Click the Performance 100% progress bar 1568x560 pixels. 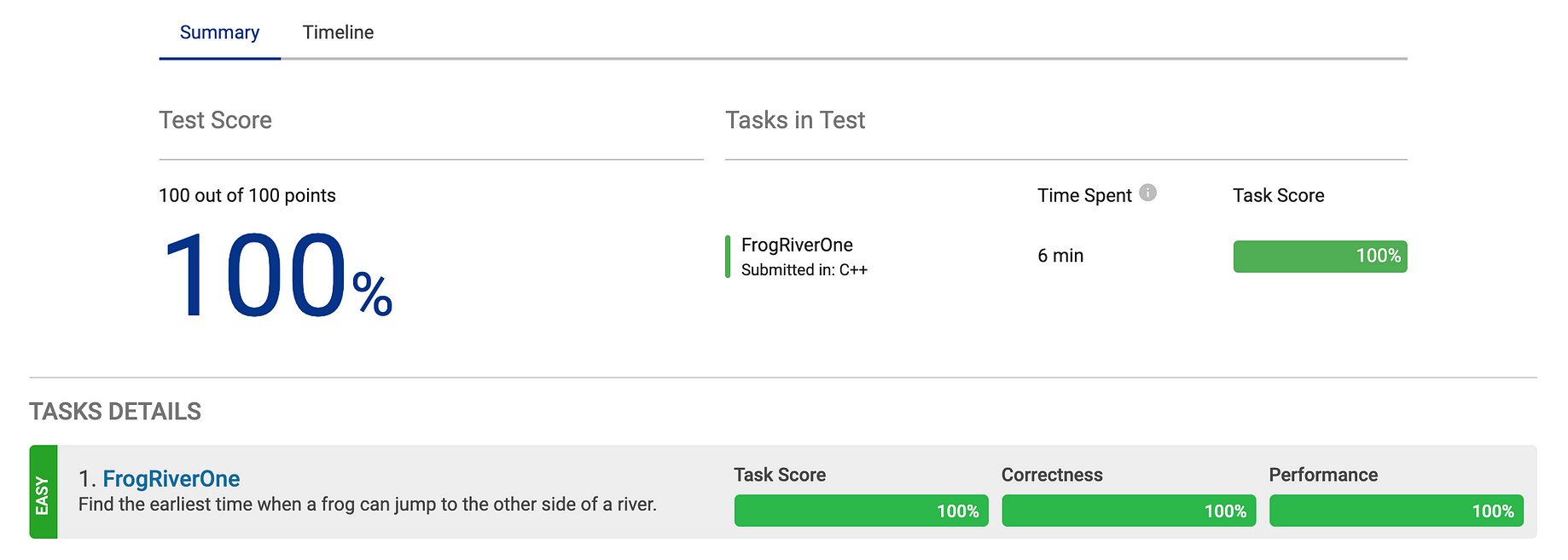click(x=1396, y=511)
